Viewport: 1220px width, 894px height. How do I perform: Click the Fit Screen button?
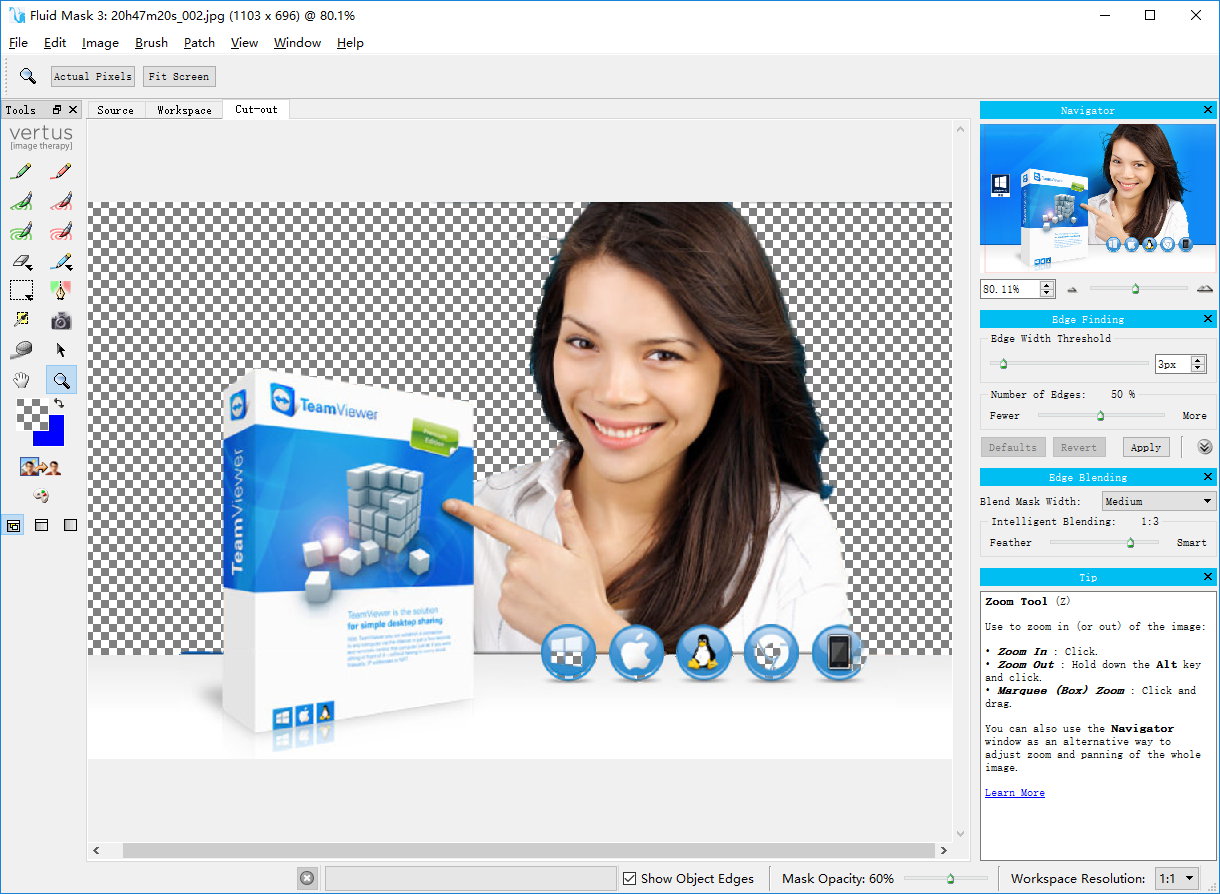(179, 77)
